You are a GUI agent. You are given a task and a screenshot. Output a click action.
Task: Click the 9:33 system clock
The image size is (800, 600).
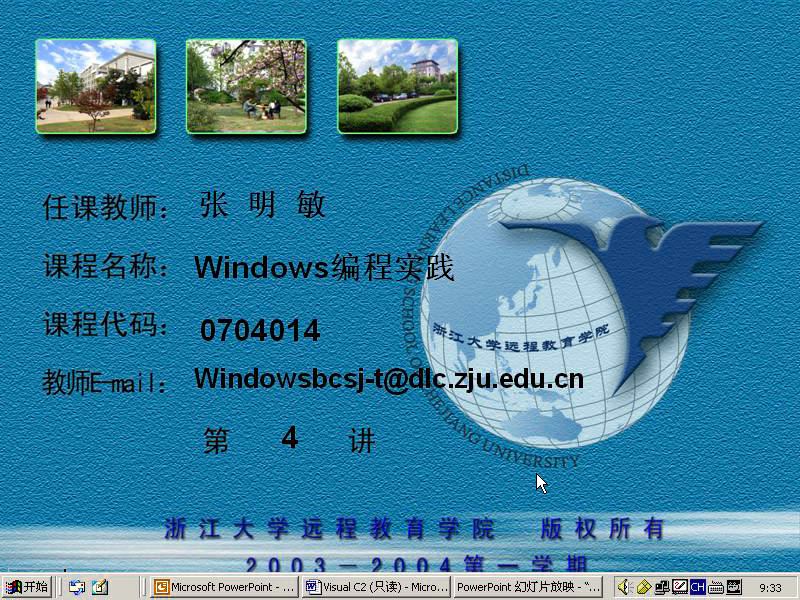(770, 588)
